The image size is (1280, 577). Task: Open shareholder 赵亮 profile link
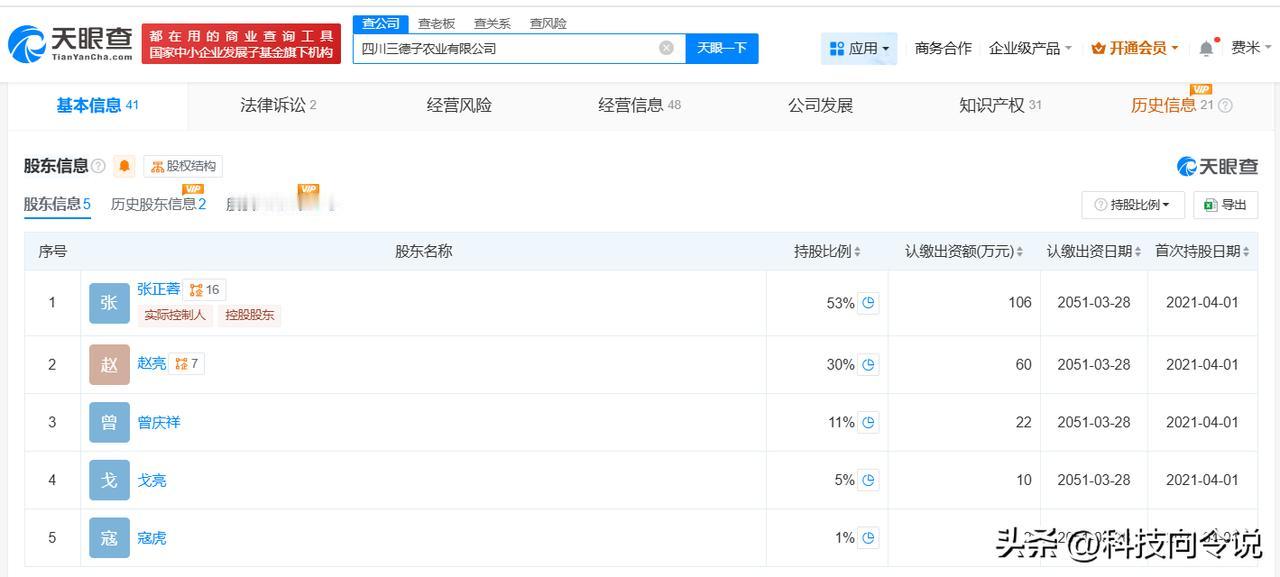(152, 363)
